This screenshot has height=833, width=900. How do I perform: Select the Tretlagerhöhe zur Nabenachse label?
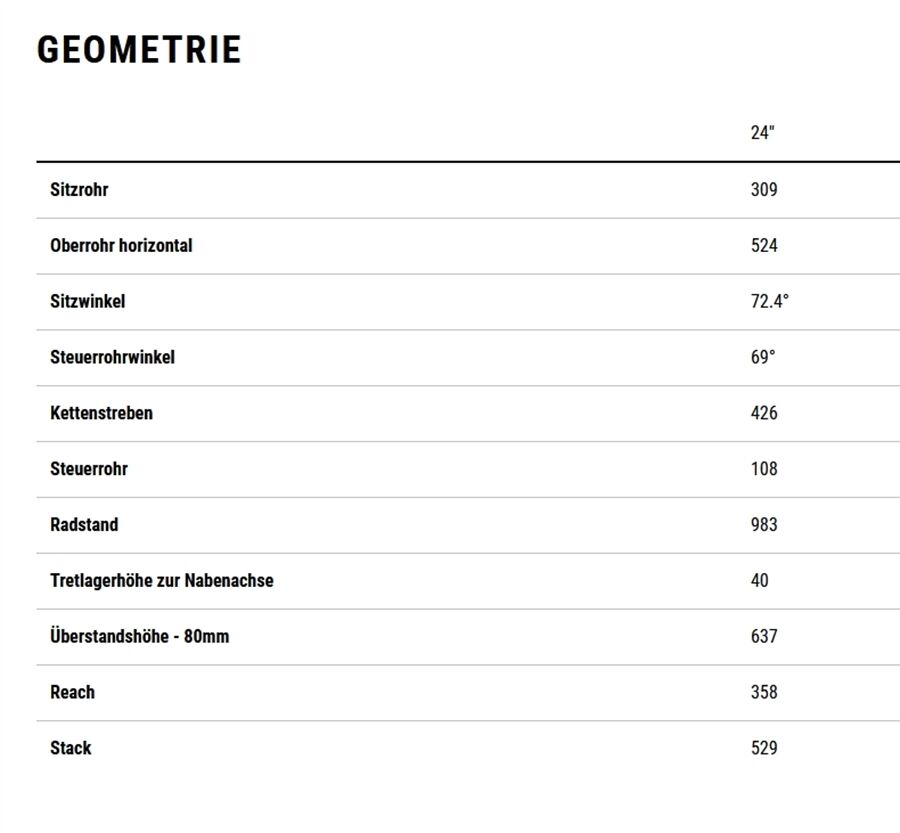[161, 581]
